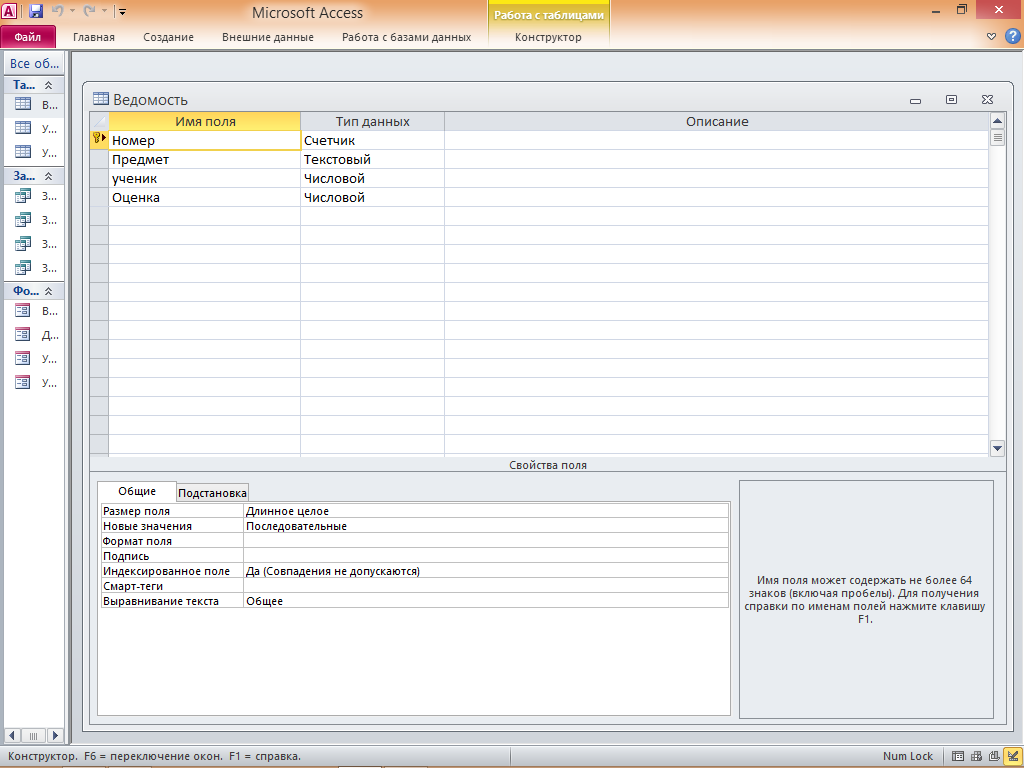The image size is (1024, 768).
Task: Click navigation pane scroll right arrow
Action: coord(56,735)
